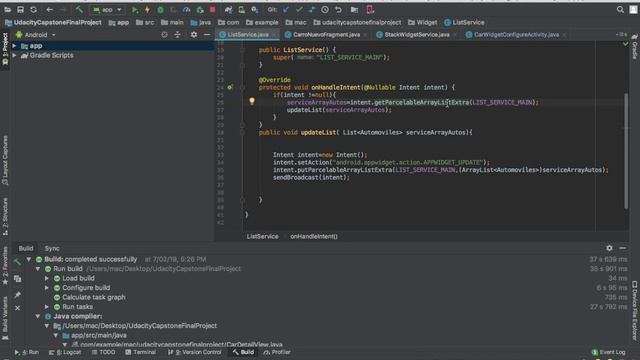Image resolution: width=640 pixels, height=360 pixels.
Task: Expand the Run tasks node
Action: [x=47, y=307]
